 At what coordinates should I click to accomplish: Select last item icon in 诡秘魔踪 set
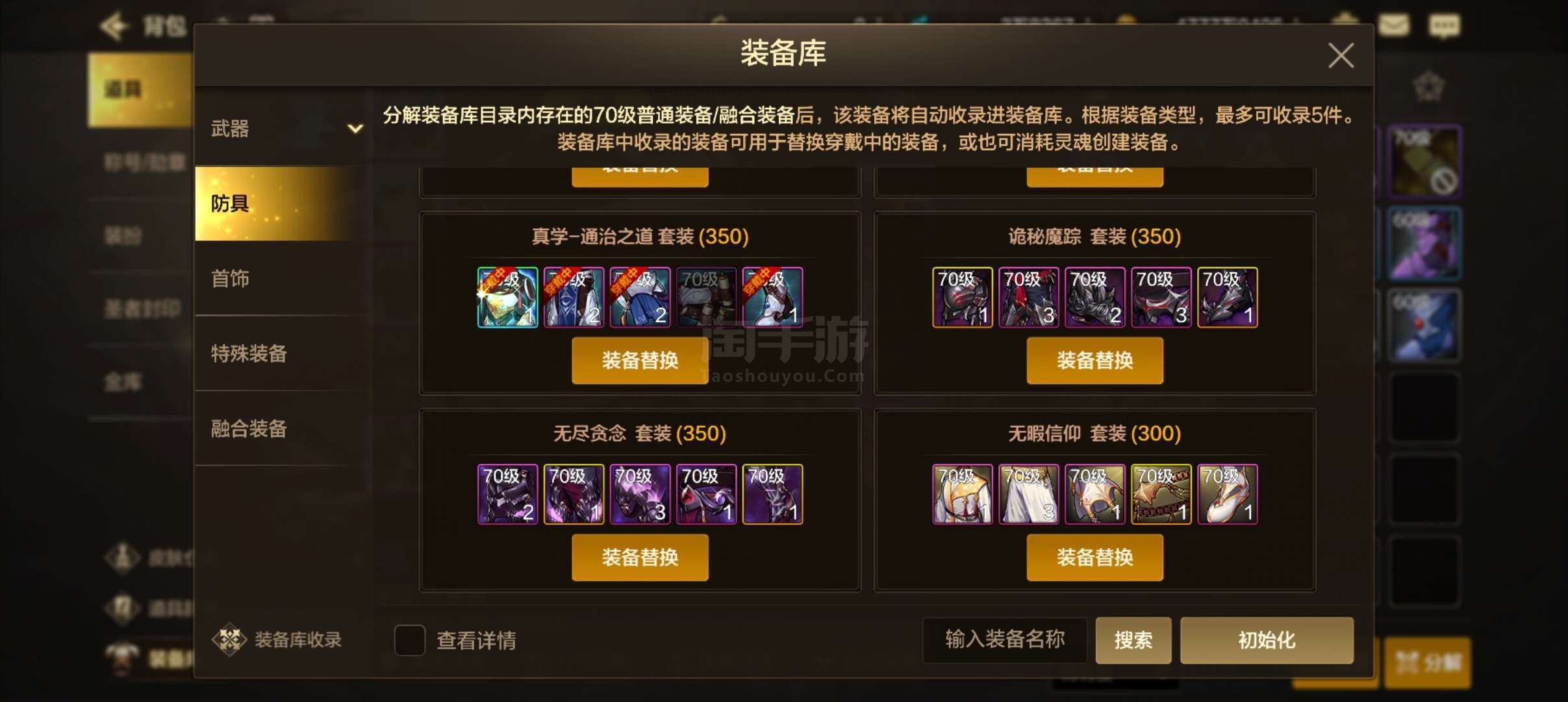pyautogui.click(x=1227, y=297)
